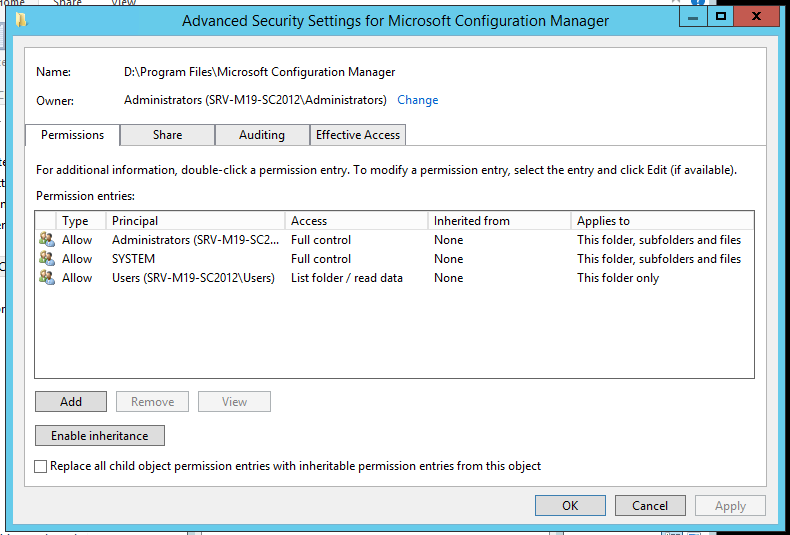Click the folder icon in title bar
Viewport: 790px width, 535px height.
click(21, 21)
